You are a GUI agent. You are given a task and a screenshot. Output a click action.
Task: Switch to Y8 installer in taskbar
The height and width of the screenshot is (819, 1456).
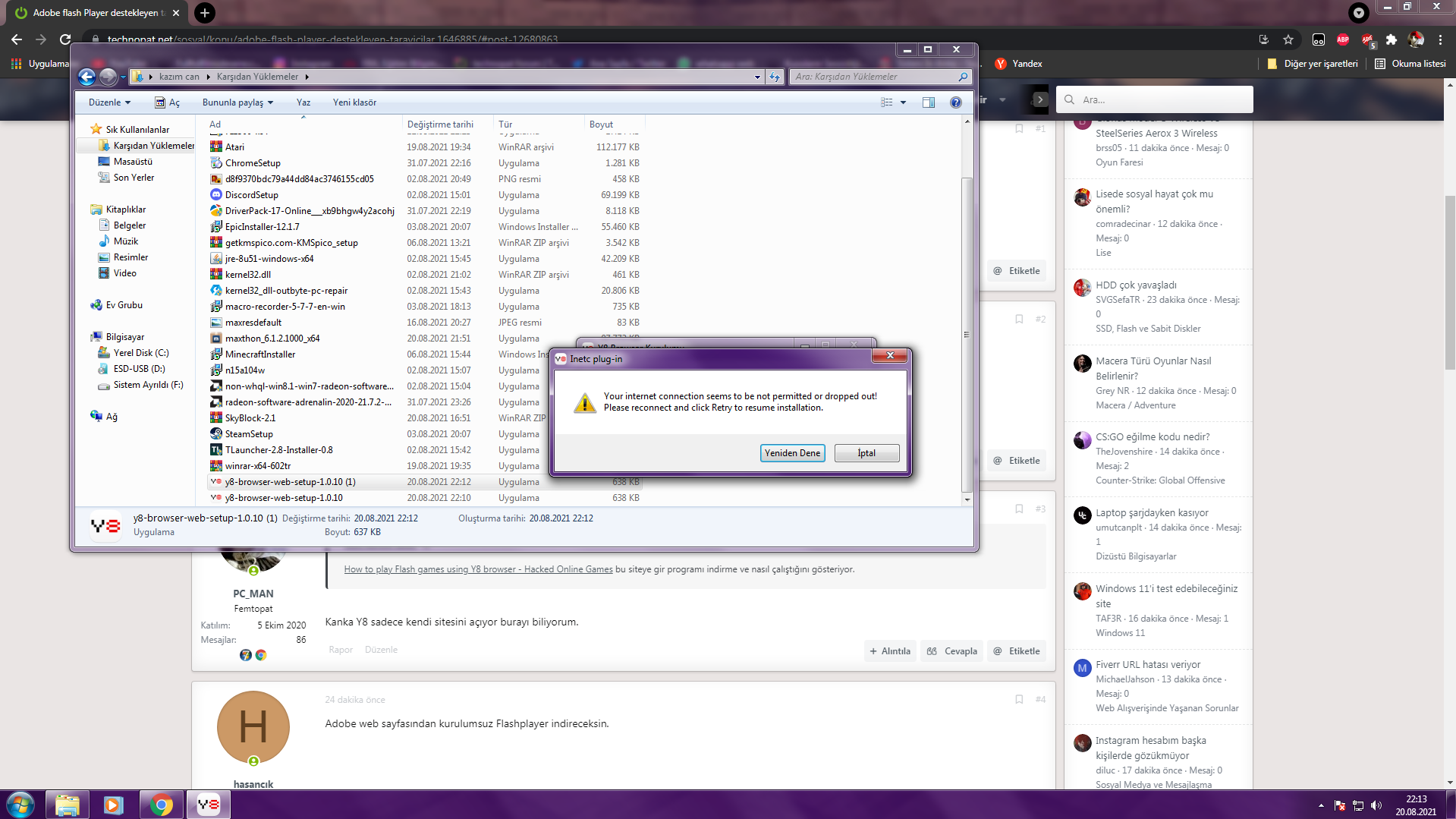click(208, 805)
